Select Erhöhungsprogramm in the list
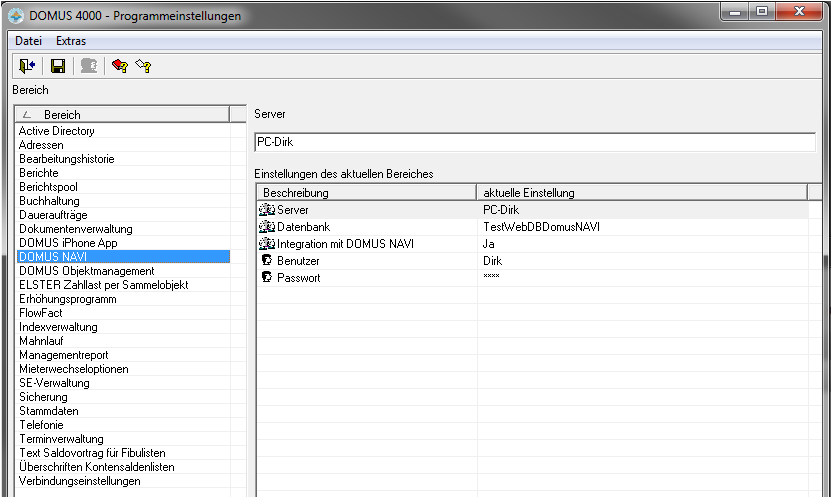Image resolution: width=832 pixels, height=498 pixels. [124, 299]
